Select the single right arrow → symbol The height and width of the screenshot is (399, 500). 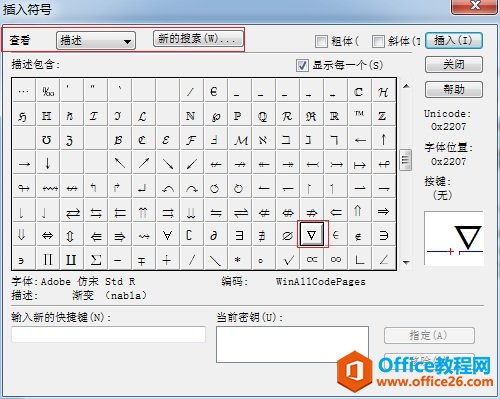pos(24,163)
